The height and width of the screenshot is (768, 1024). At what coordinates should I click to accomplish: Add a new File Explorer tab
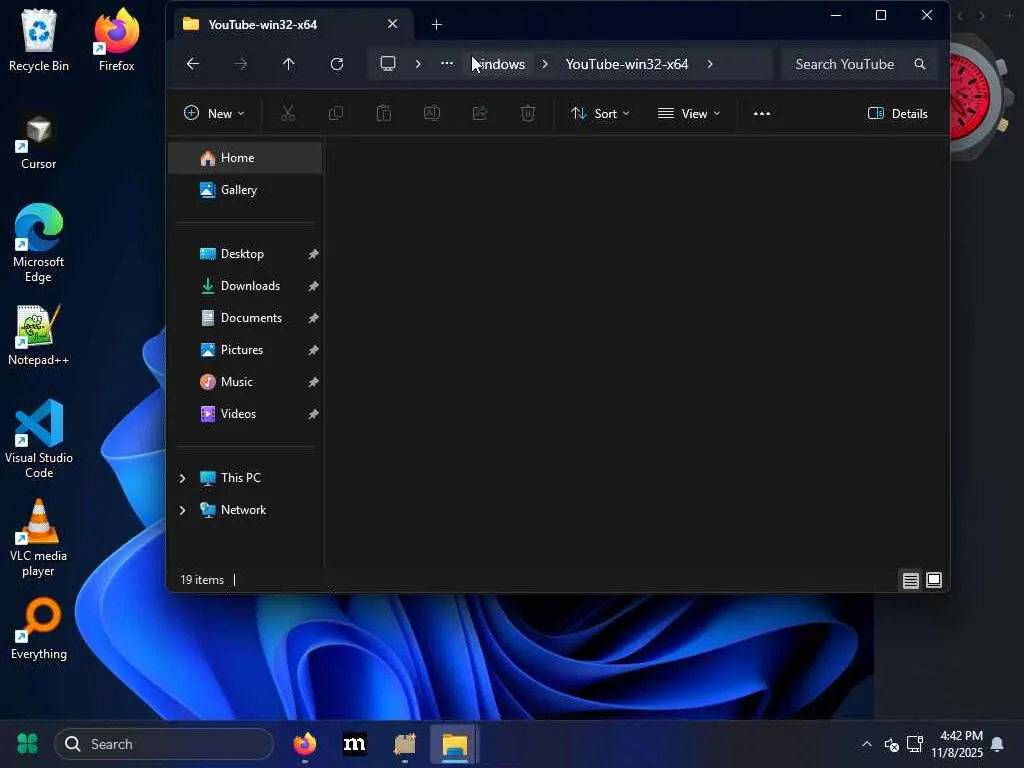click(x=437, y=24)
